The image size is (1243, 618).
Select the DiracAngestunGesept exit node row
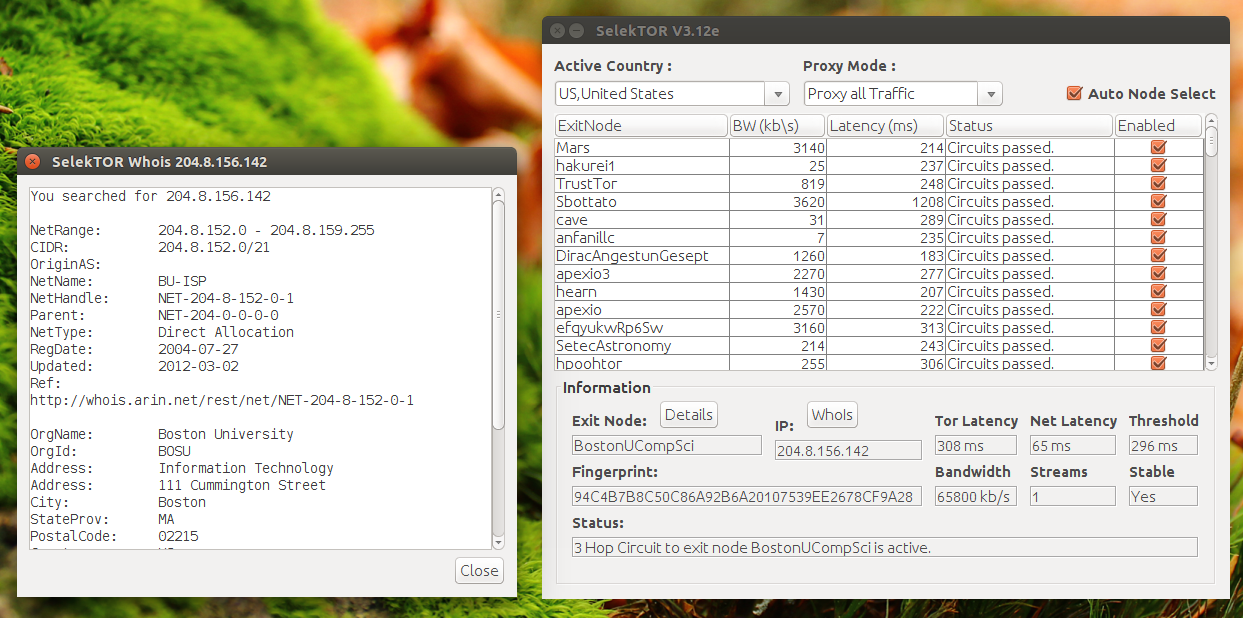click(x=879, y=255)
